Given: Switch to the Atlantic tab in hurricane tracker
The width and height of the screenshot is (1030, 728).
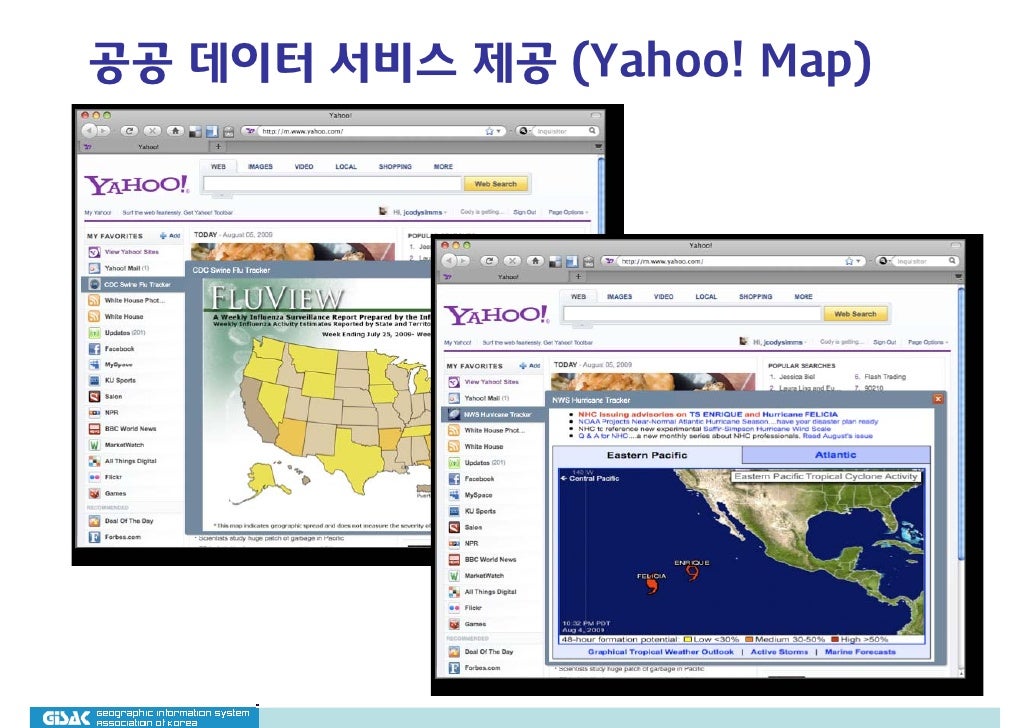Looking at the screenshot, I should (x=836, y=455).
